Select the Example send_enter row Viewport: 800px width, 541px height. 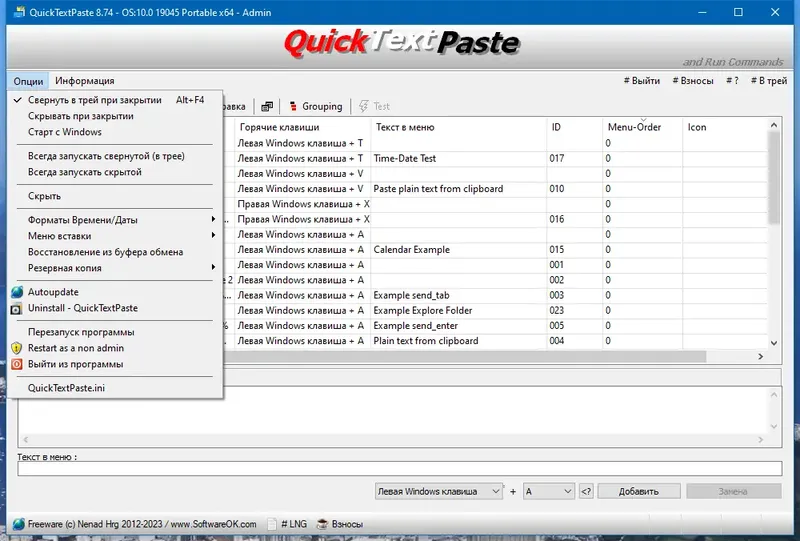pos(494,326)
